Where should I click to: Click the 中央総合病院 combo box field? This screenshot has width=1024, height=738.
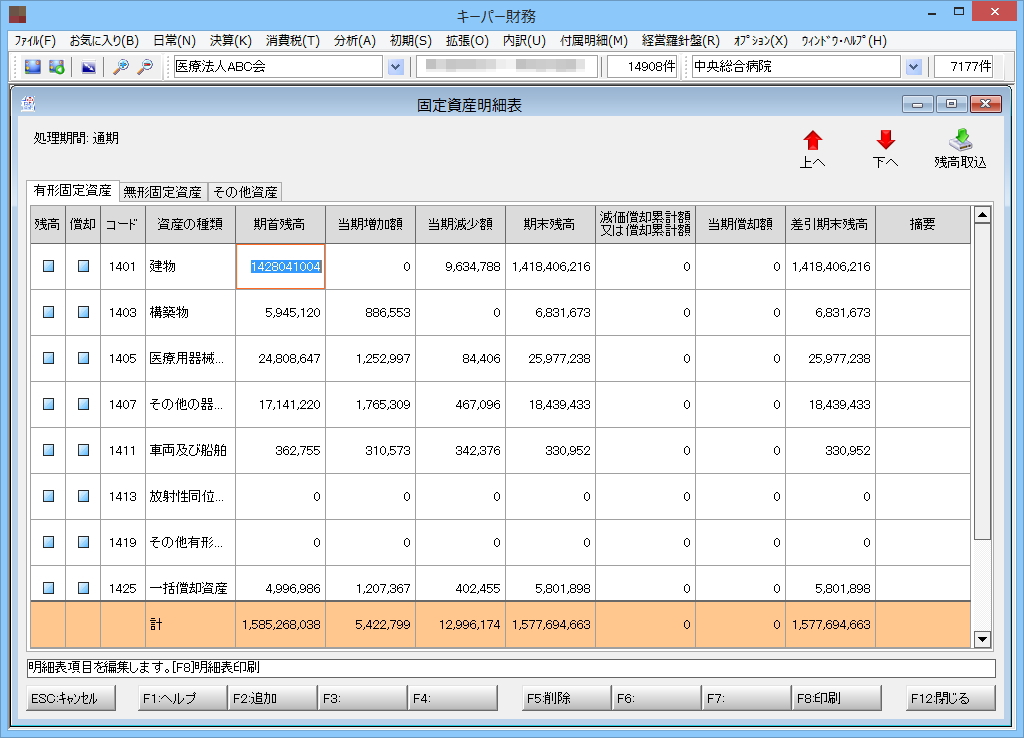pyautogui.click(x=795, y=67)
